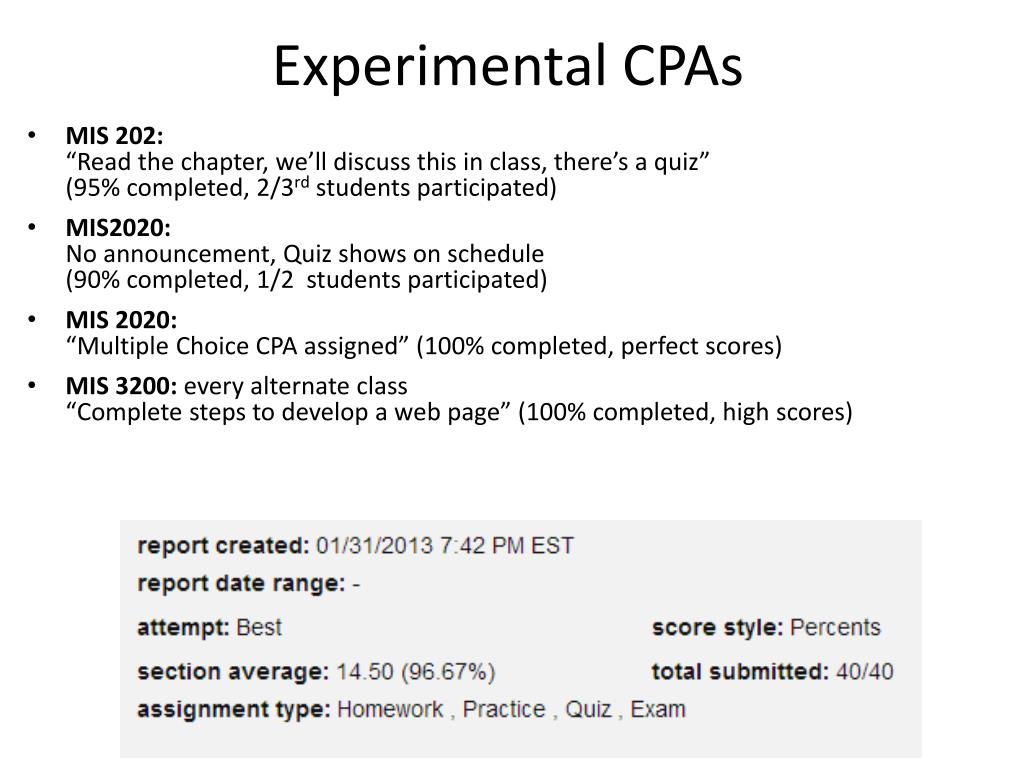Select the '95% completed' results line
The width and height of the screenshot is (1024, 768).
click(311, 188)
